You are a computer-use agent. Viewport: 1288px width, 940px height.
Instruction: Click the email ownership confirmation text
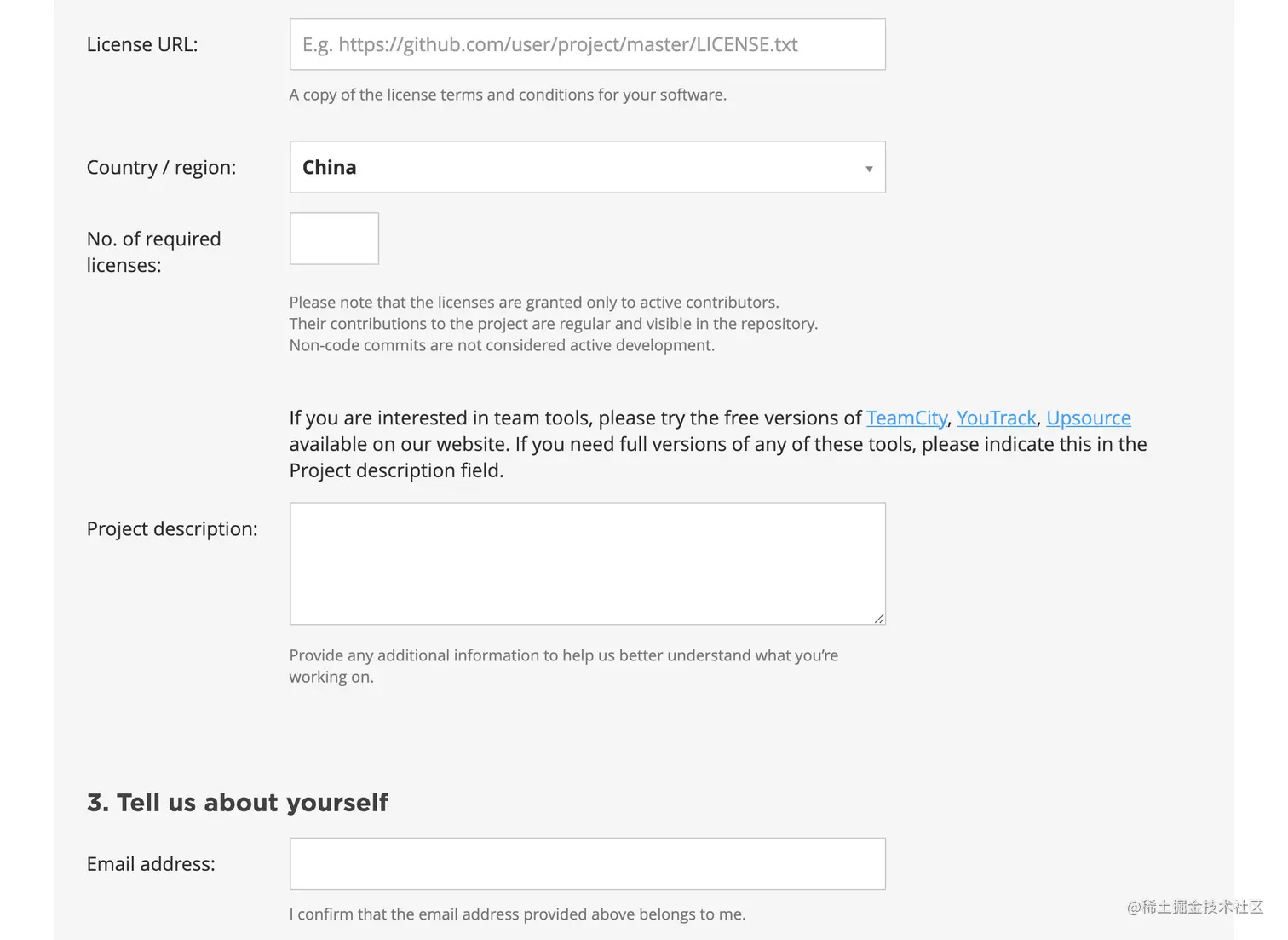coord(517,914)
